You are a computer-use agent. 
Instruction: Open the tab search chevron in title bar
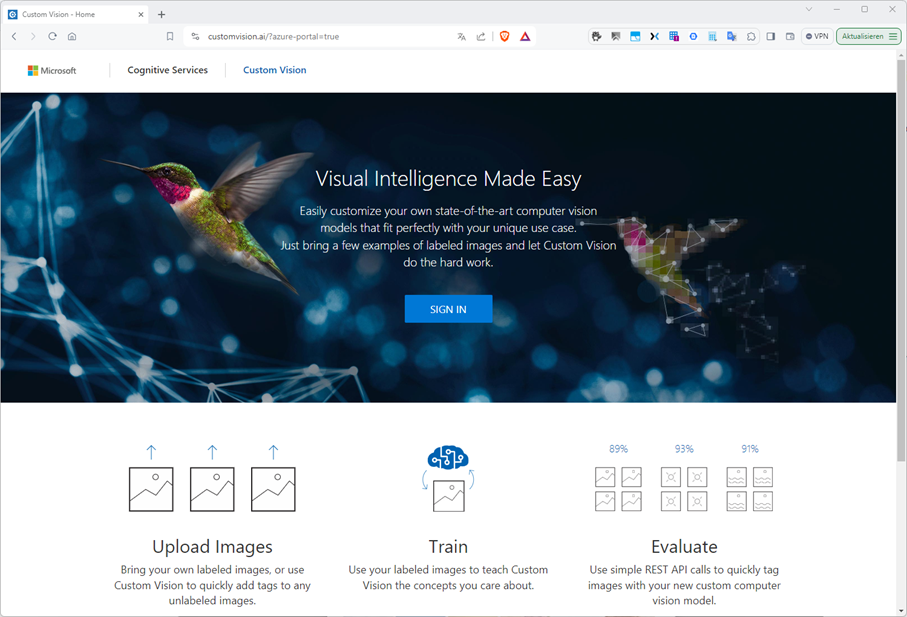click(x=809, y=9)
